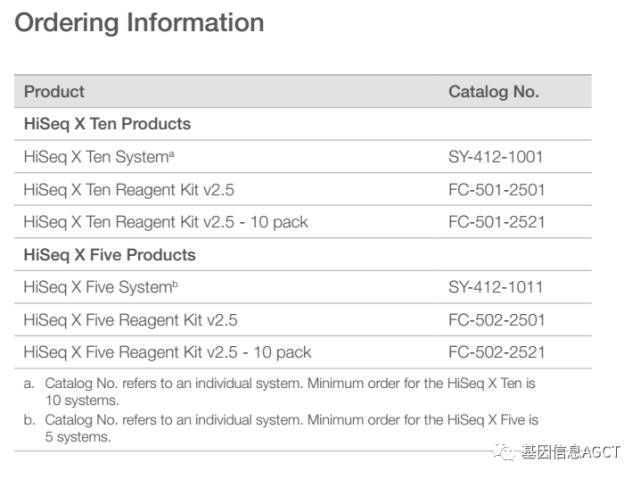Screen dimensions: 640x479
Task: Click catalog number SY-412-1011
Action: click(x=495, y=287)
